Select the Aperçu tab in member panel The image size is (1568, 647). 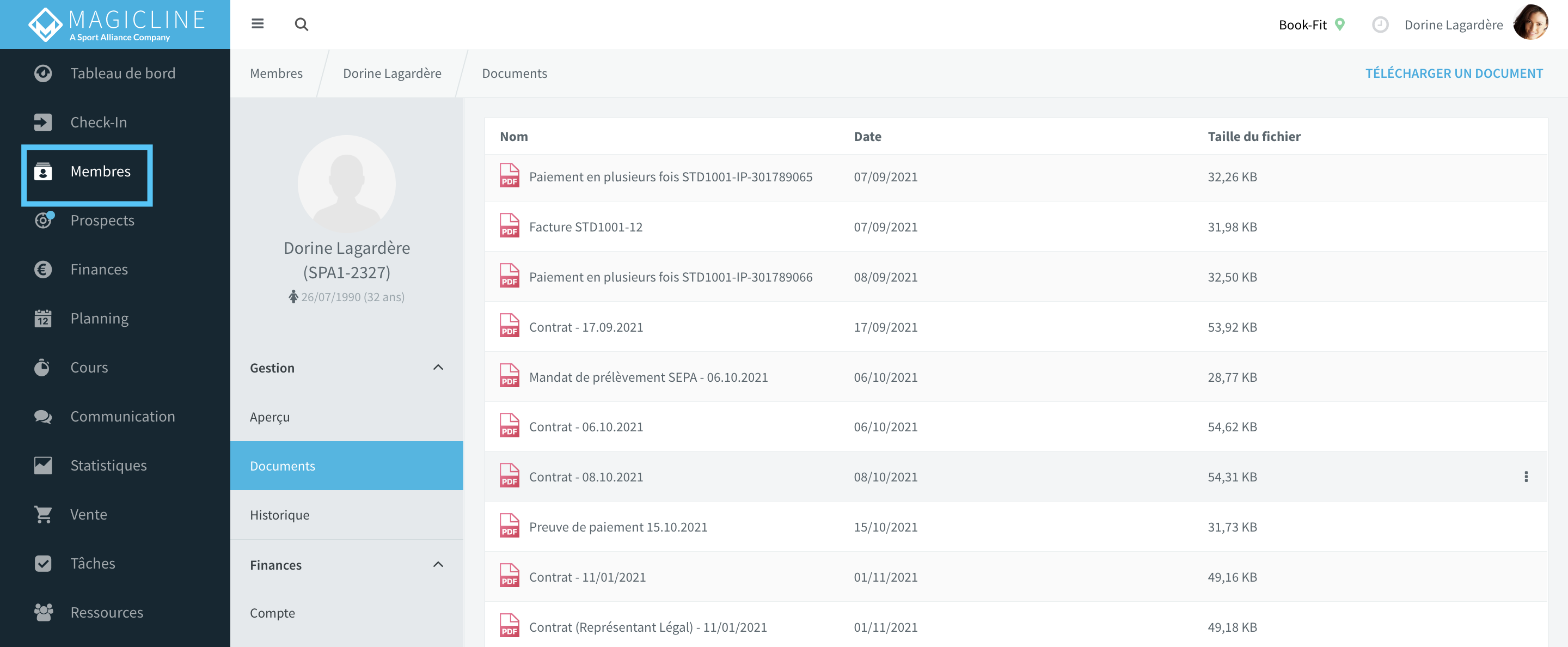(x=346, y=417)
